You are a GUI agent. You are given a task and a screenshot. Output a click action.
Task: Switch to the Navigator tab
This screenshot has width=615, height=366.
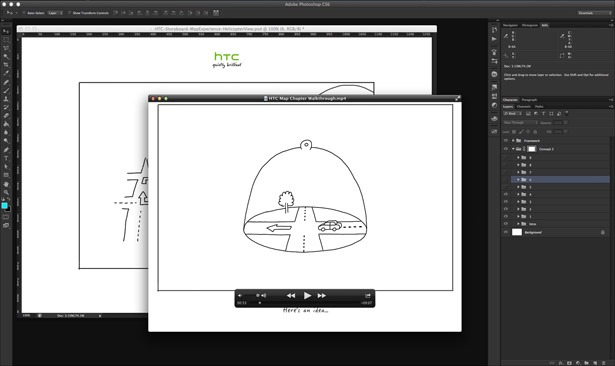point(510,25)
